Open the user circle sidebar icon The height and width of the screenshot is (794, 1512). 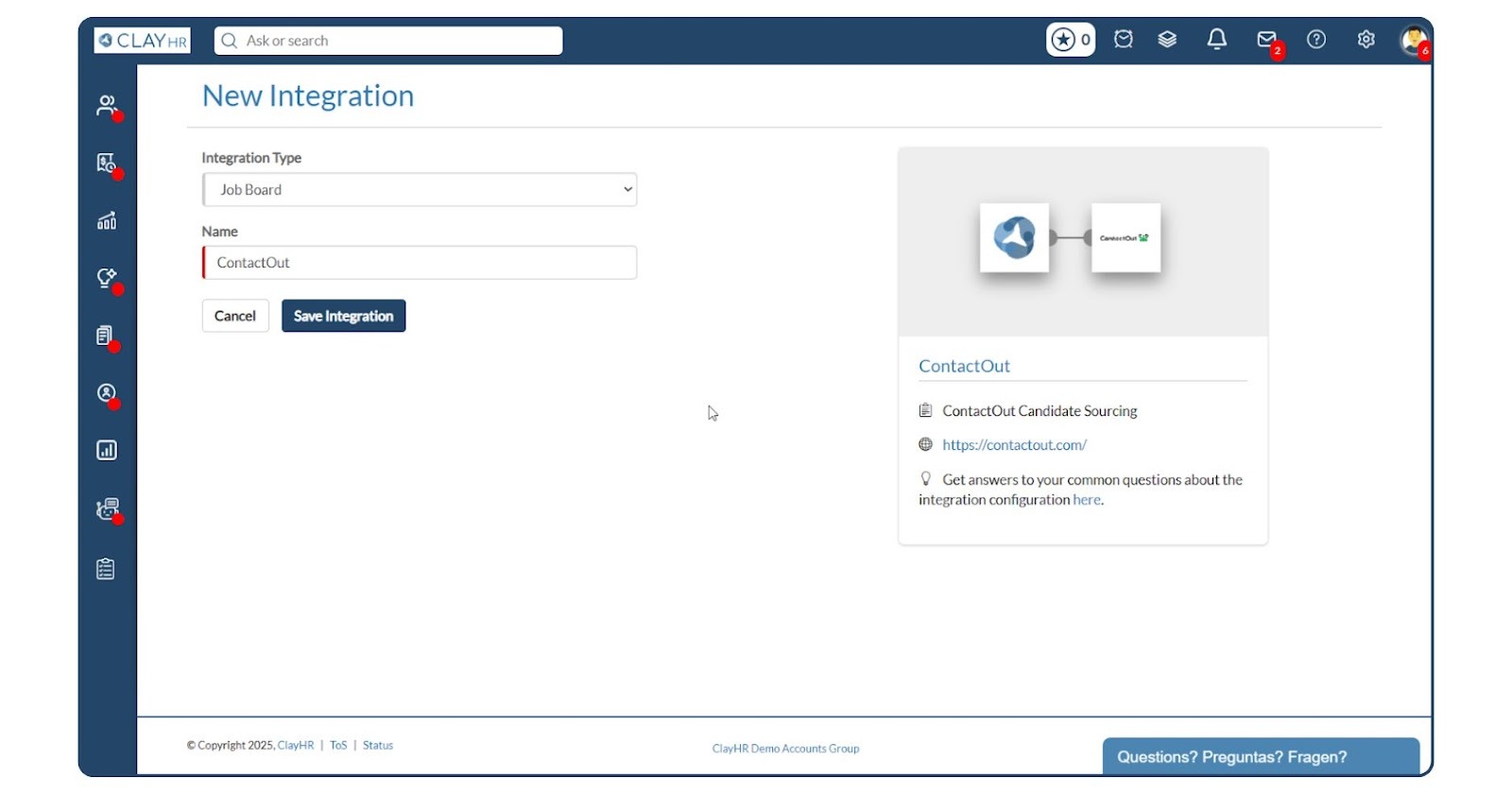pos(107,393)
